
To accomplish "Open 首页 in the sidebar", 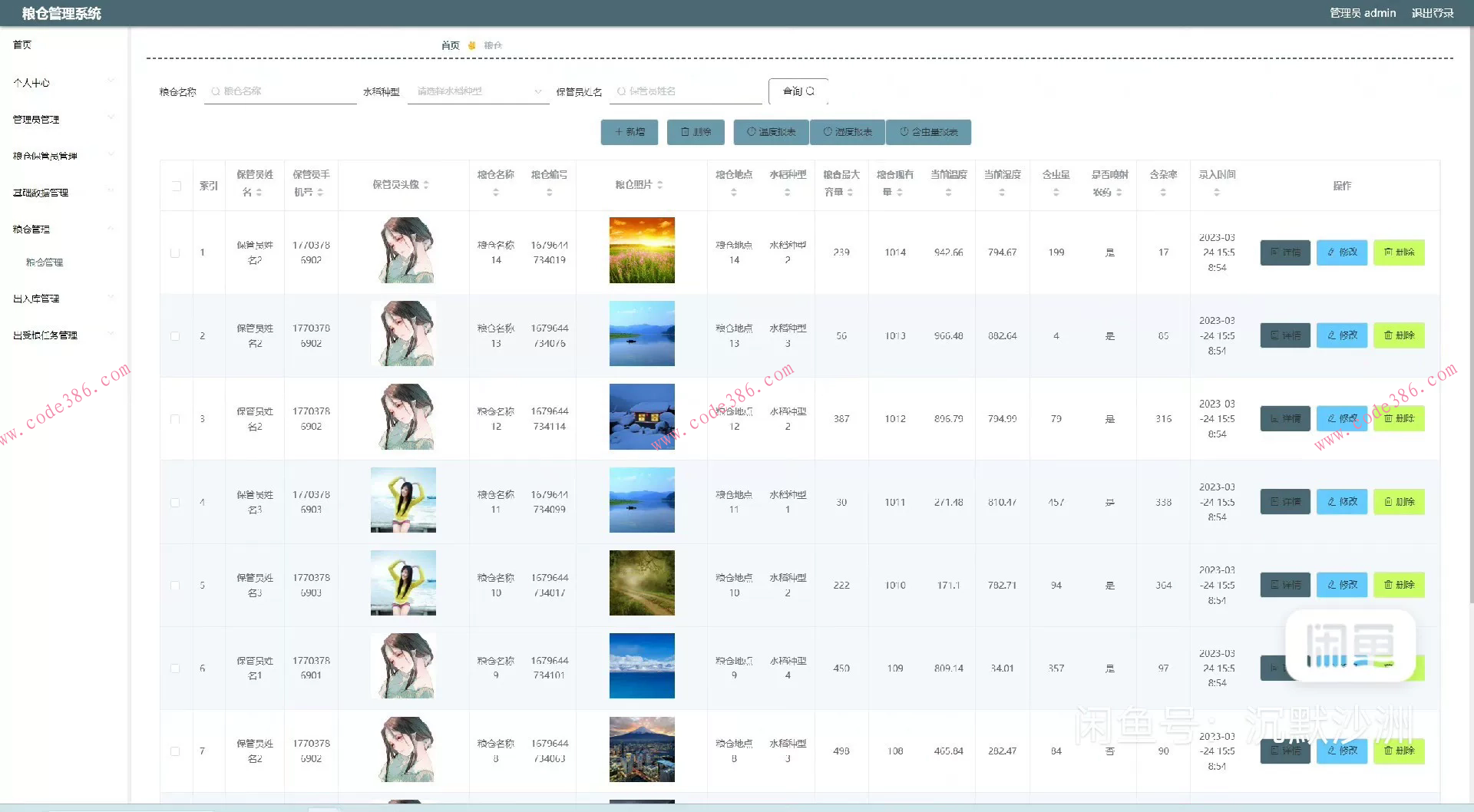I will (x=23, y=45).
